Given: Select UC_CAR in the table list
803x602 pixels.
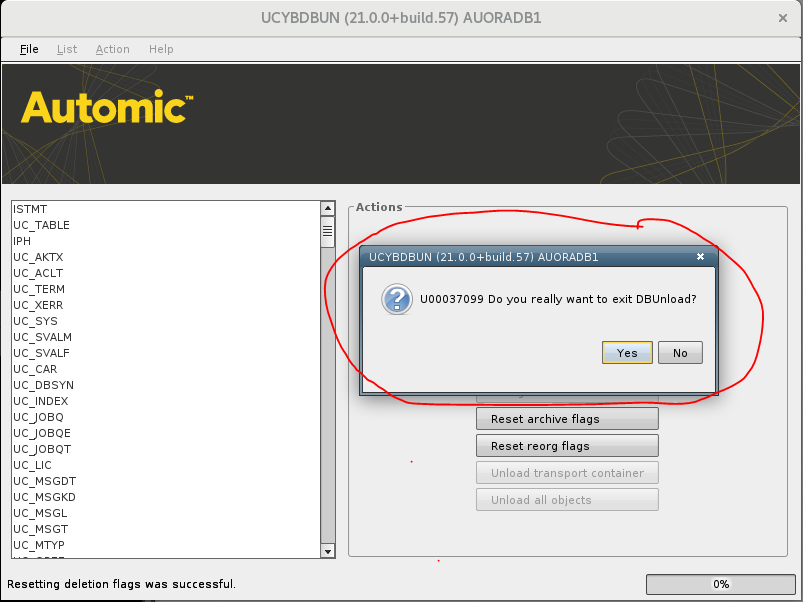Looking at the screenshot, I should coord(166,369).
